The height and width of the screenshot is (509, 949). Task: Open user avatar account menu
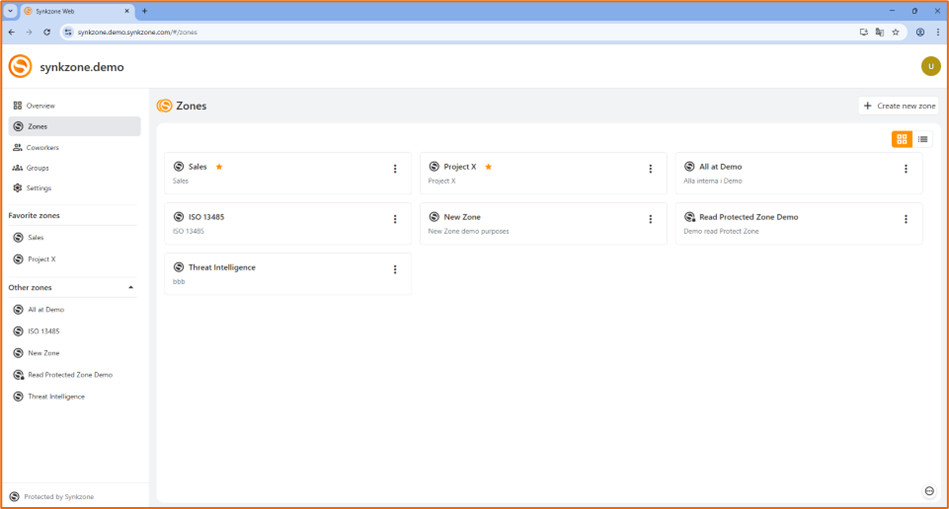coord(930,66)
